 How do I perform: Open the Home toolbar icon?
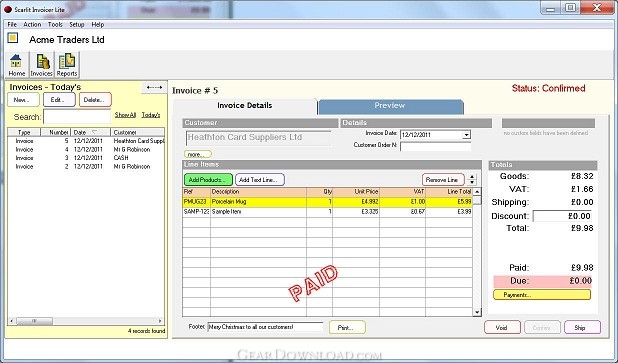pos(17,65)
